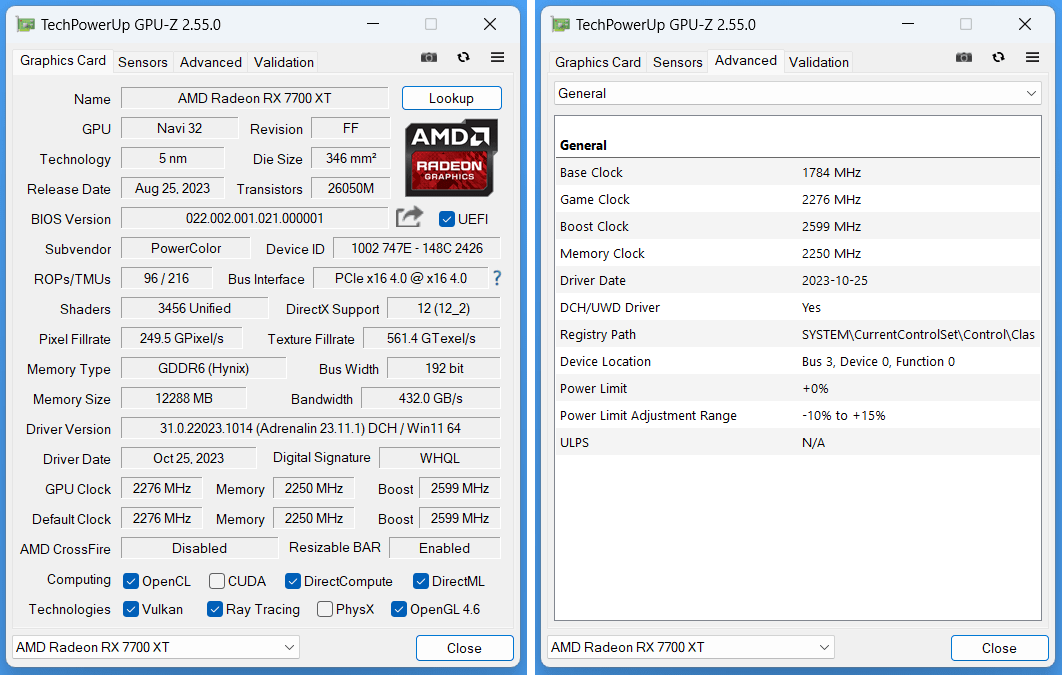Switch to Graphics Card tab in right window
This screenshot has height=675, width=1062.
pos(597,62)
